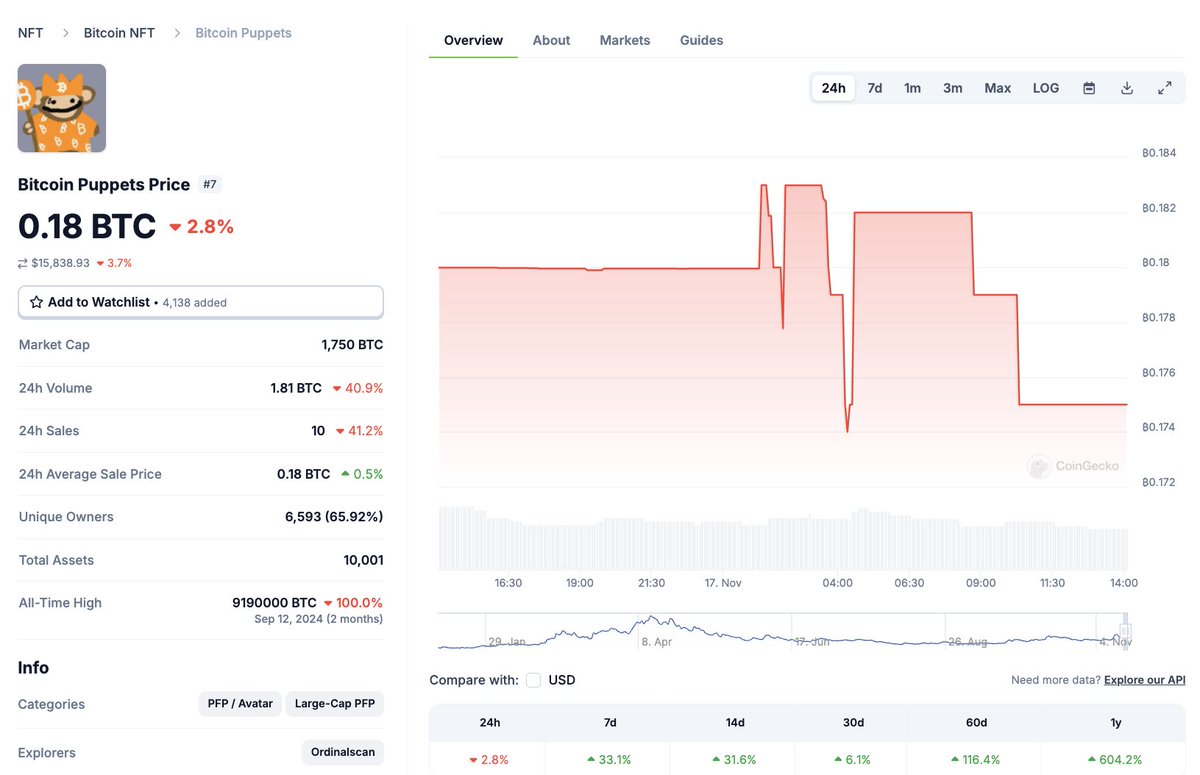Toggle LOG scale on the chart
This screenshot has width=1200, height=775.
tap(1046, 88)
